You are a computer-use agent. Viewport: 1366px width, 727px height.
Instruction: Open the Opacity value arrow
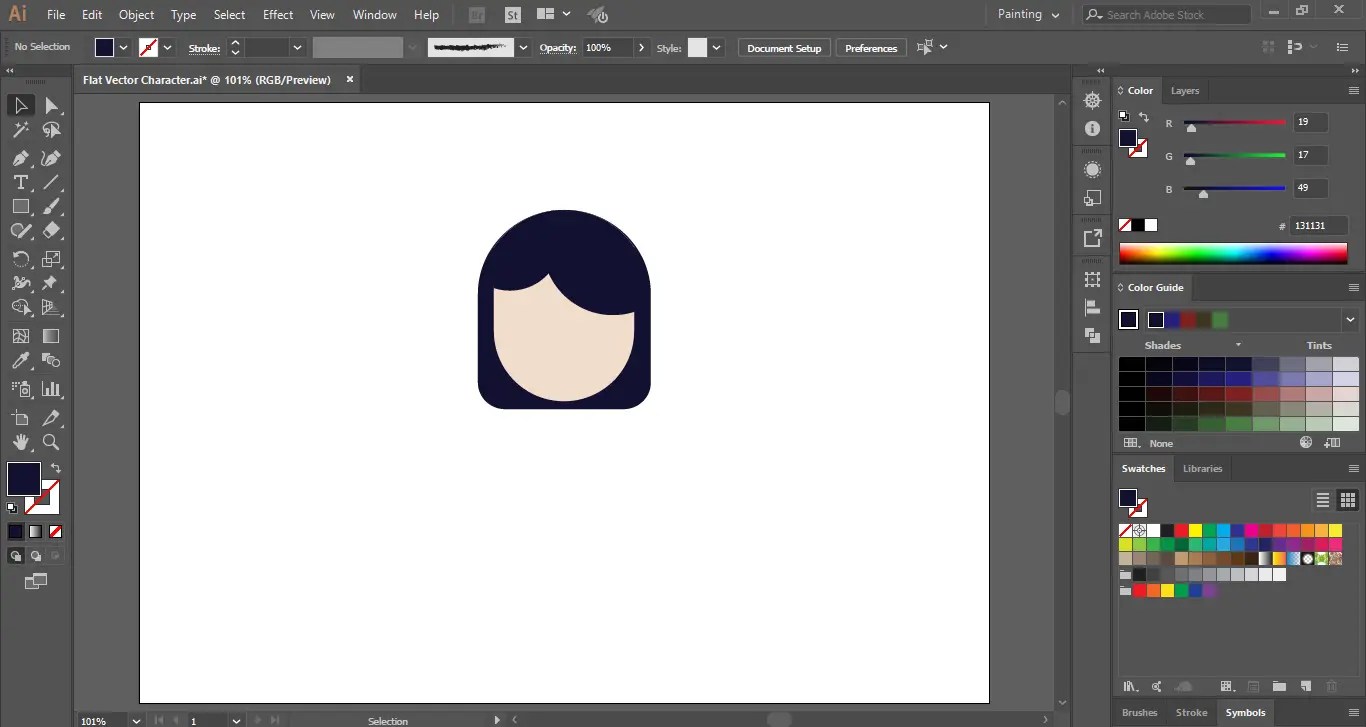(642, 48)
